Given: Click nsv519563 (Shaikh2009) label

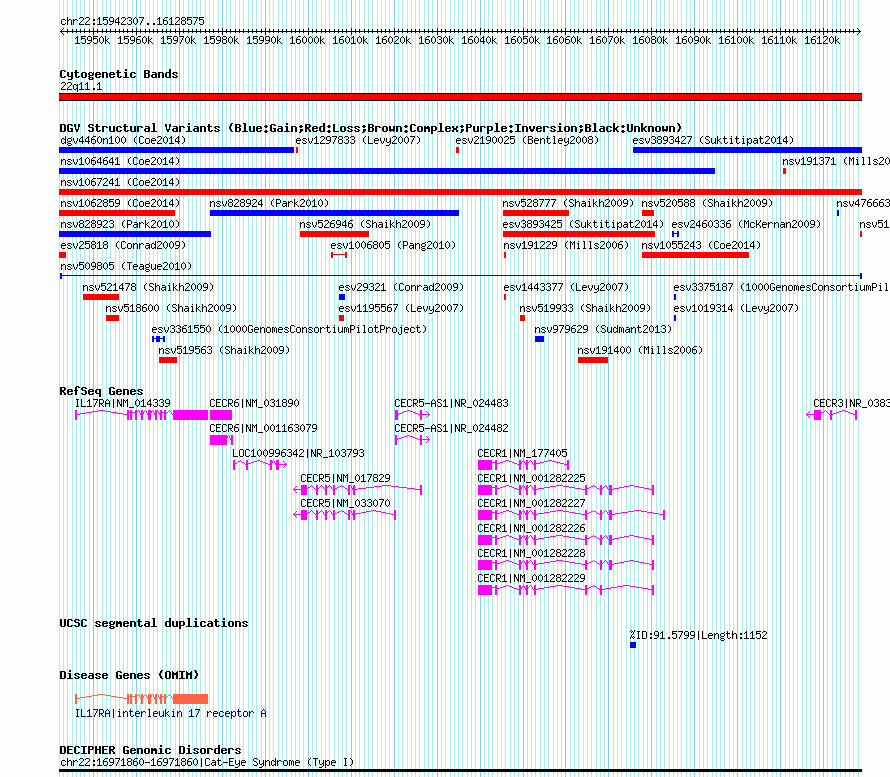Looking at the screenshot, I should [224, 350].
